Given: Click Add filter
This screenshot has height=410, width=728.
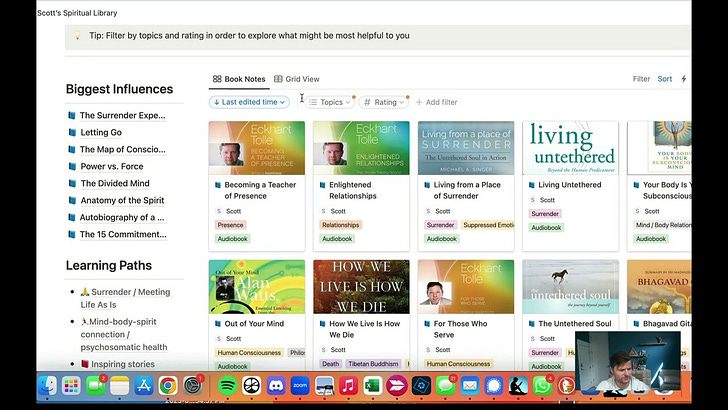Looking at the screenshot, I should pyautogui.click(x=436, y=102).
